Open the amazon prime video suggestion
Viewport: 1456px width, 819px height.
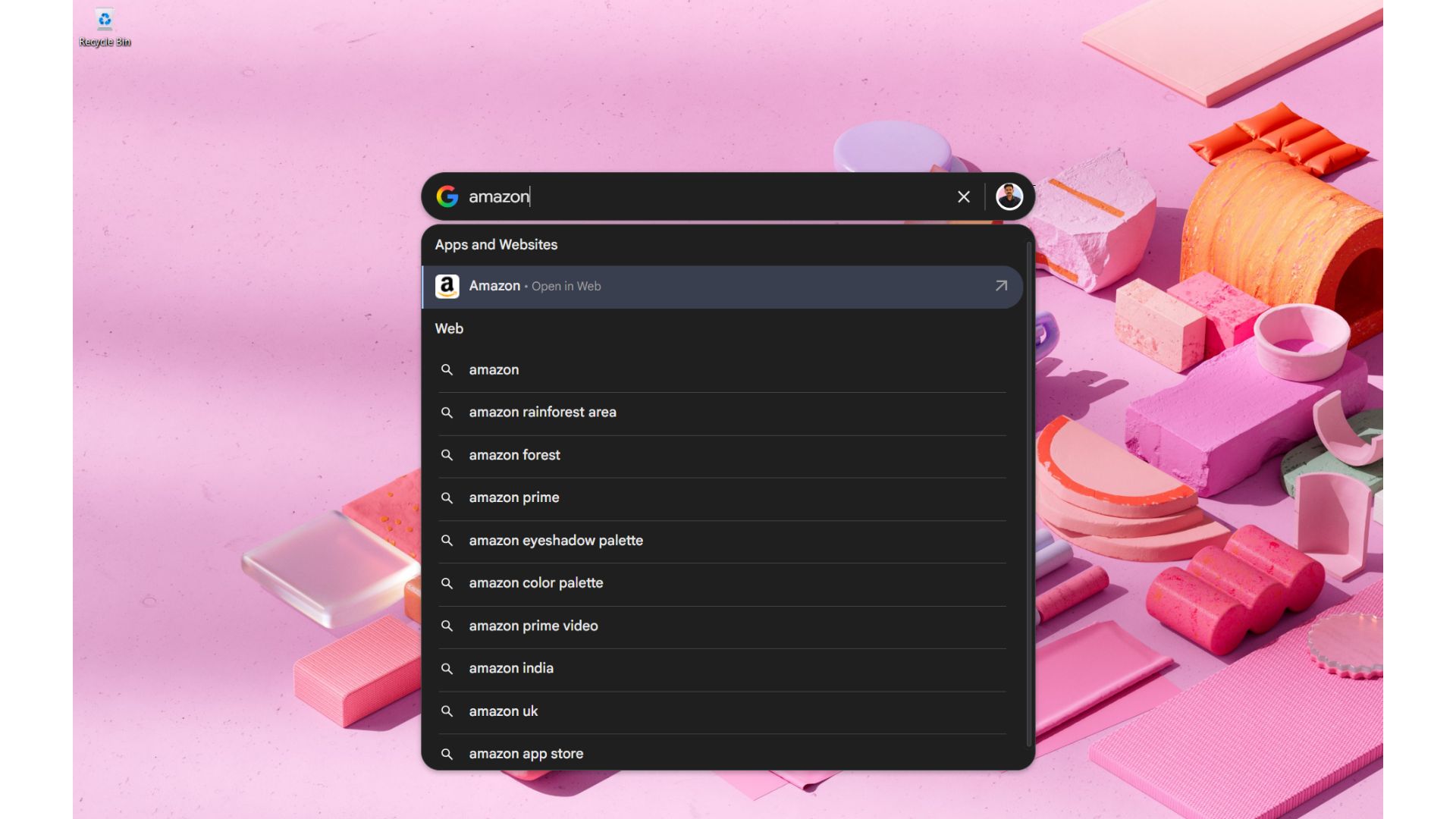pyautogui.click(x=533, y=626)
